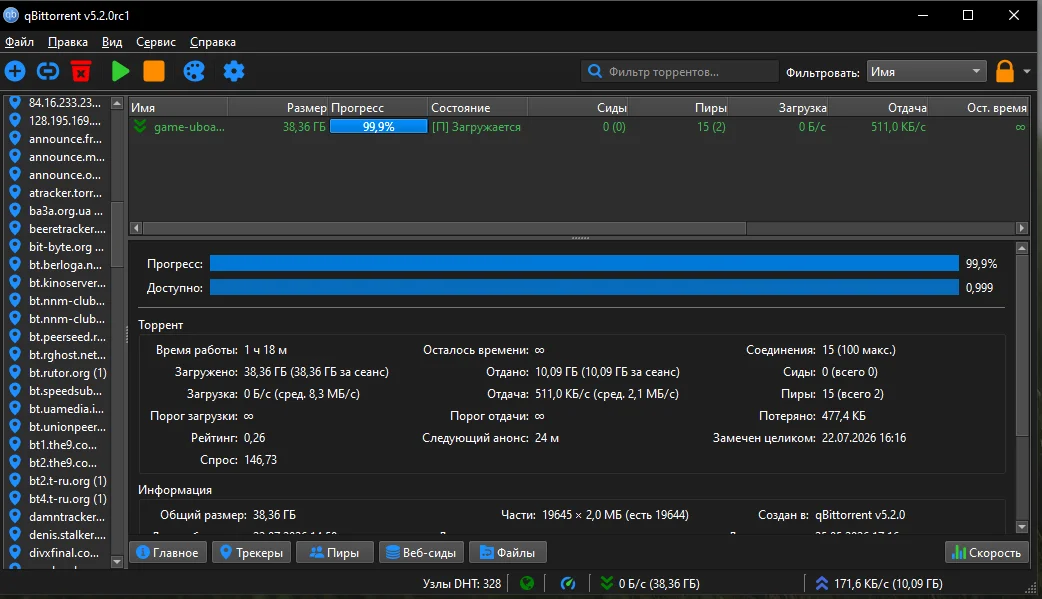This screenshot has width=1042, height=599.
Task: Open the Правка menu
Action: pos(68,42)
